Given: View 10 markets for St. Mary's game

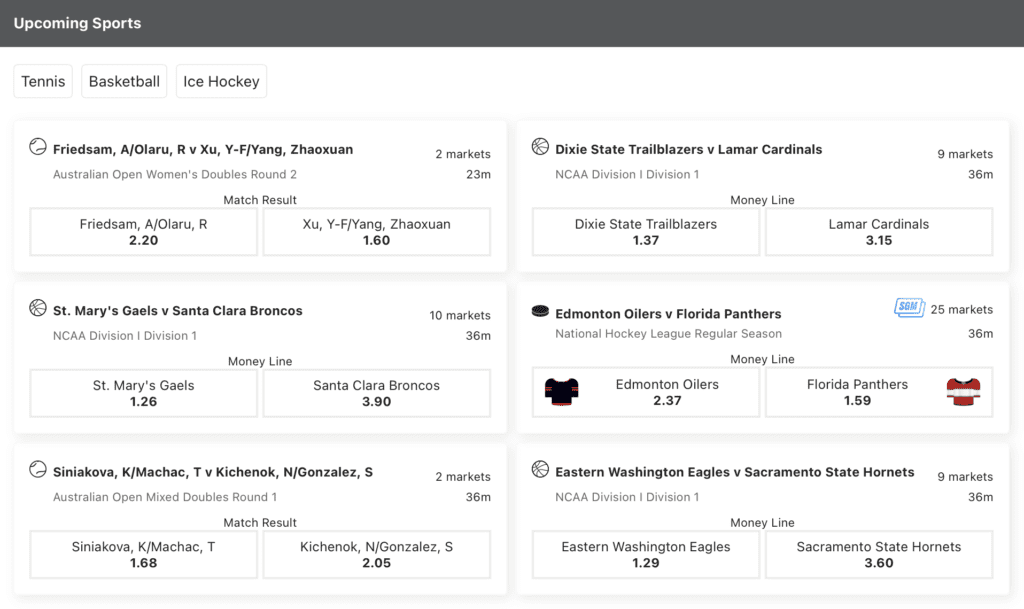Looking at the screenshot, I should click(x=460, y=315).
